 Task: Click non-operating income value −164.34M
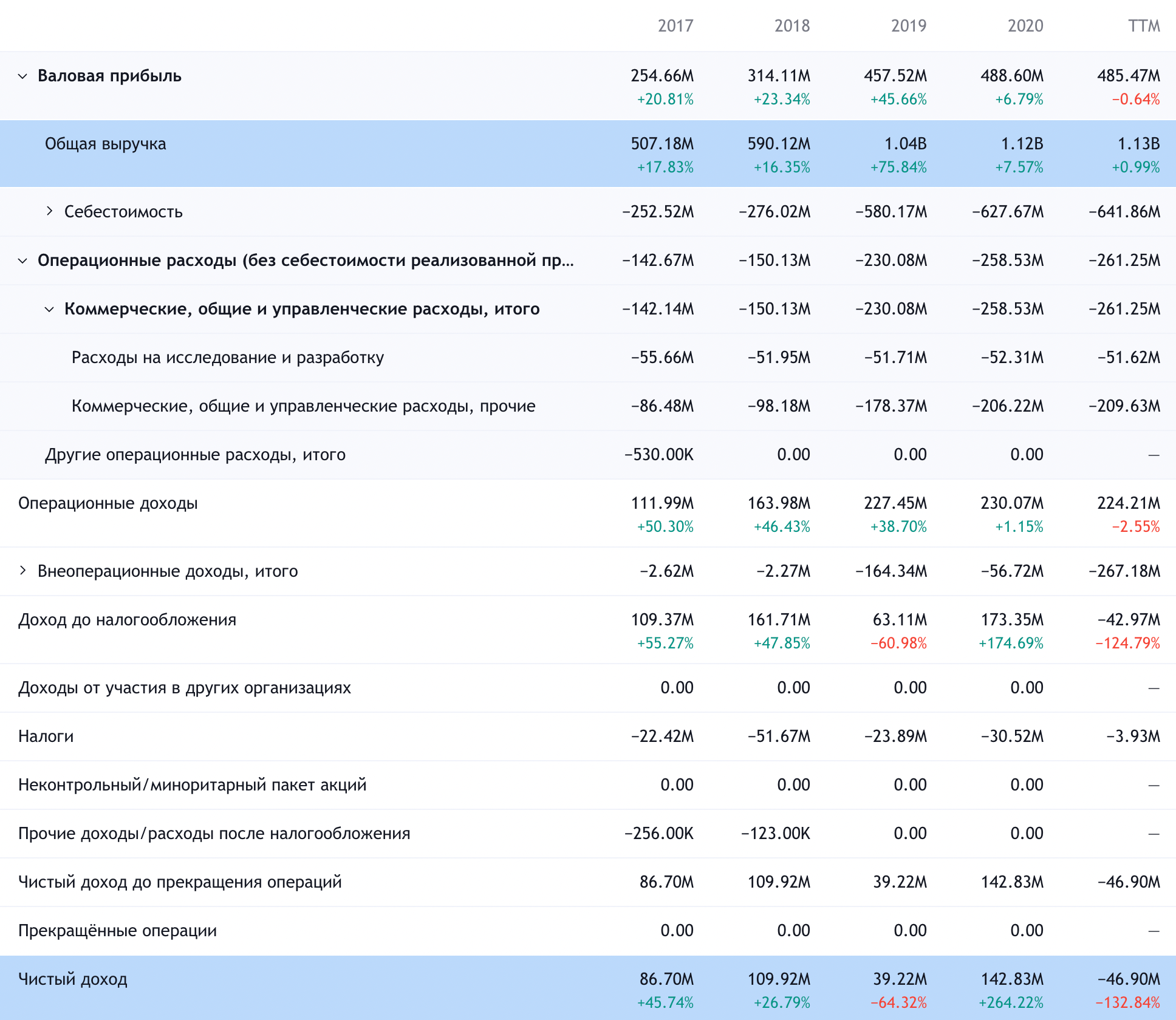tap(891, 571)
